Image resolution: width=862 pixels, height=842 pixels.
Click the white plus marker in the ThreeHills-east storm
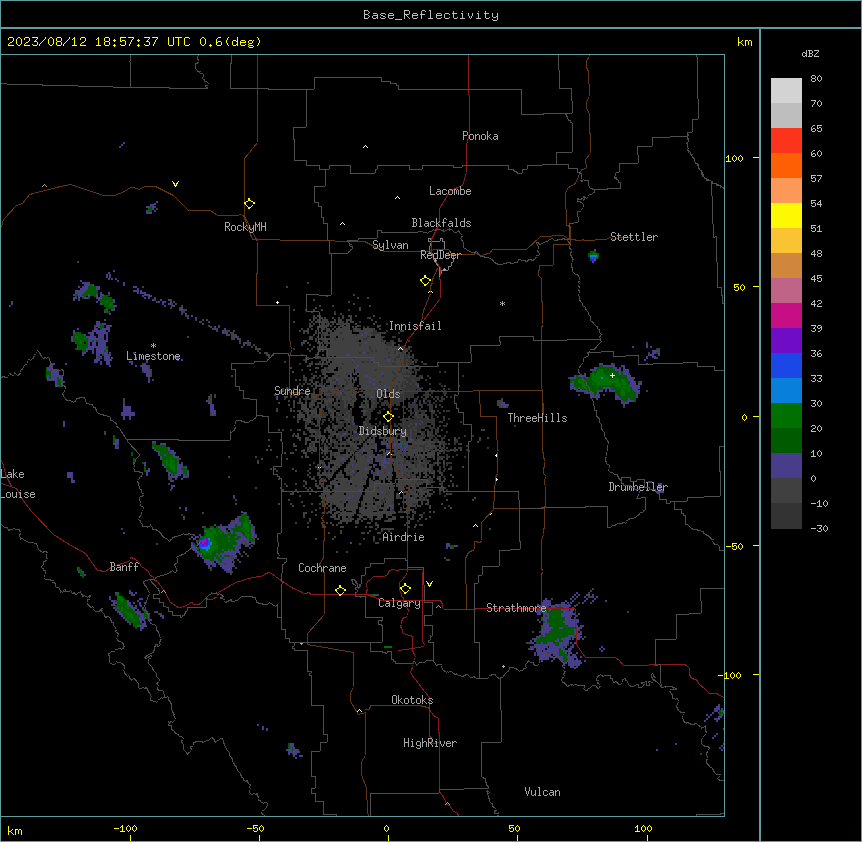click(612, 375)
